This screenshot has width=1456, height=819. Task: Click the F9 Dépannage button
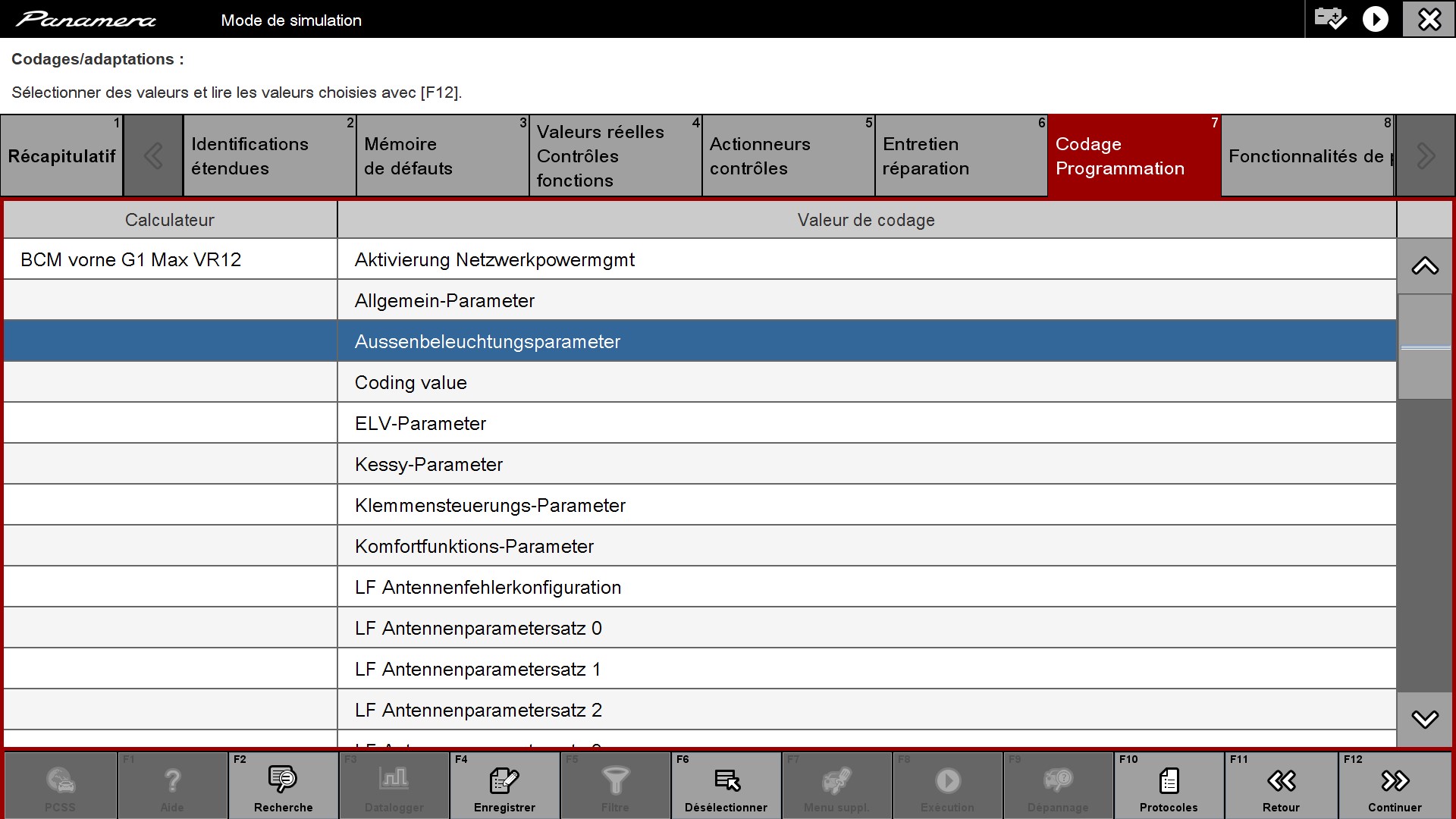click(1058, 785)
